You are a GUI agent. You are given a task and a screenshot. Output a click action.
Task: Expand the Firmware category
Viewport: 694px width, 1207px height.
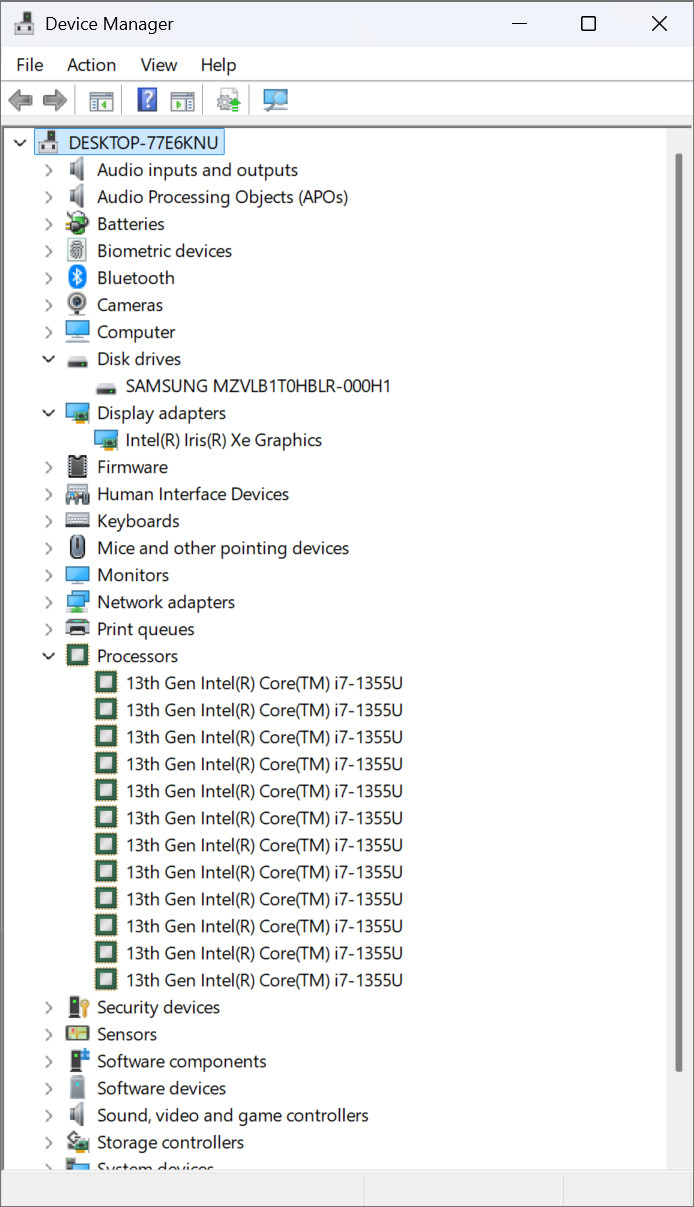tap(48, 467)
